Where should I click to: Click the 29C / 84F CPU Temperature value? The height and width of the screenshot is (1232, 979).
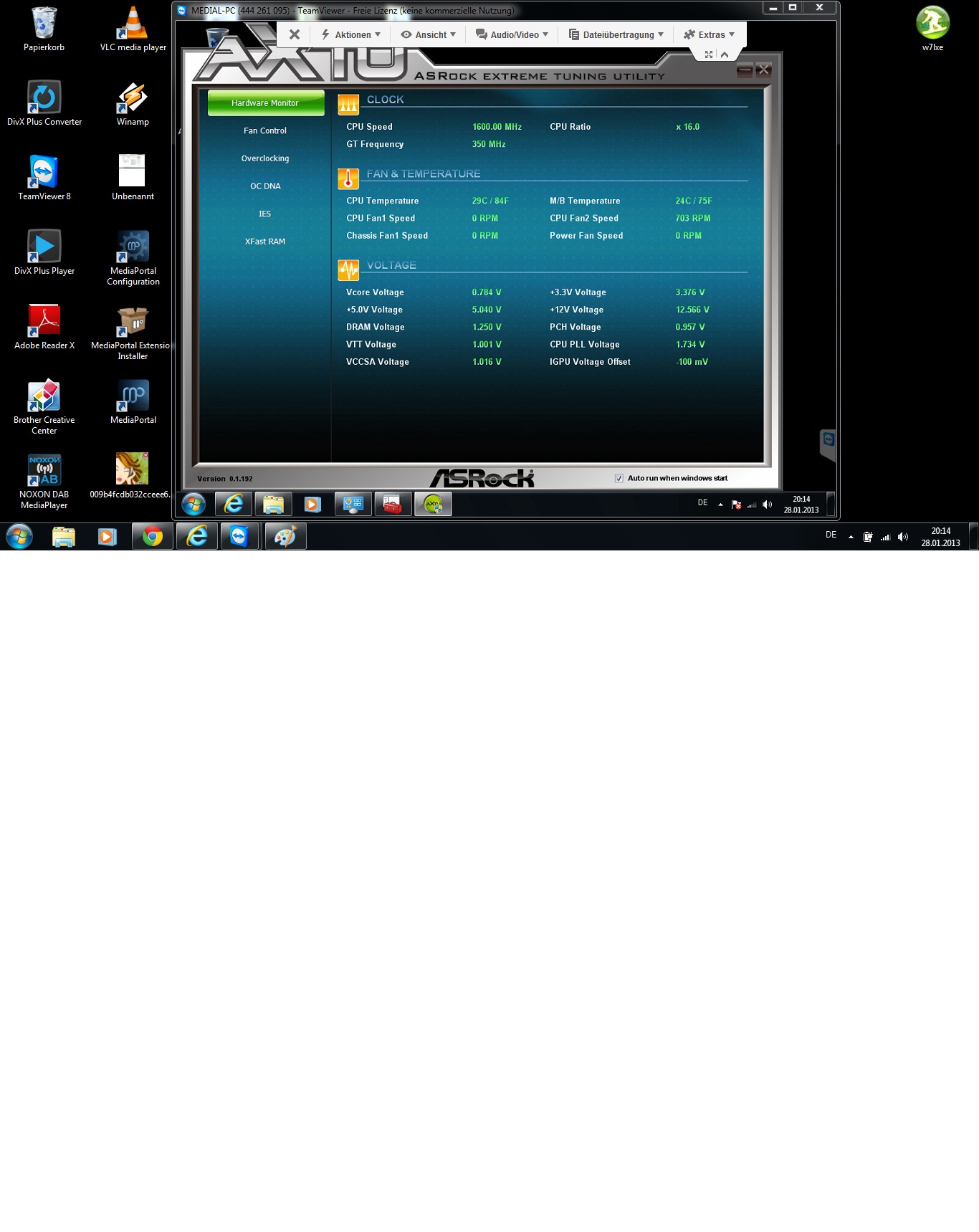(x=490, y=201)
